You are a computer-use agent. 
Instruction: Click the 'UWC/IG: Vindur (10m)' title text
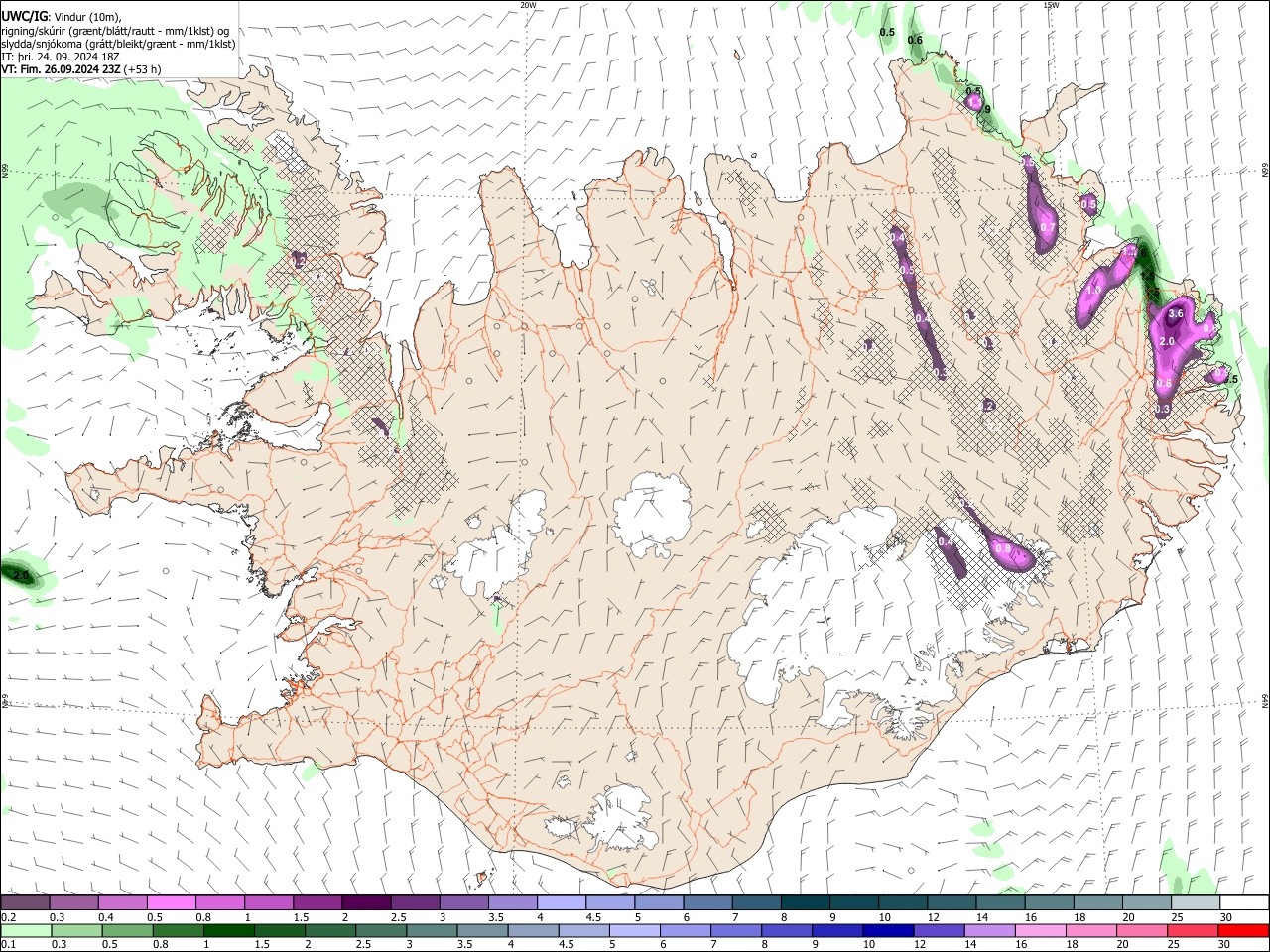tap(62, 17)
